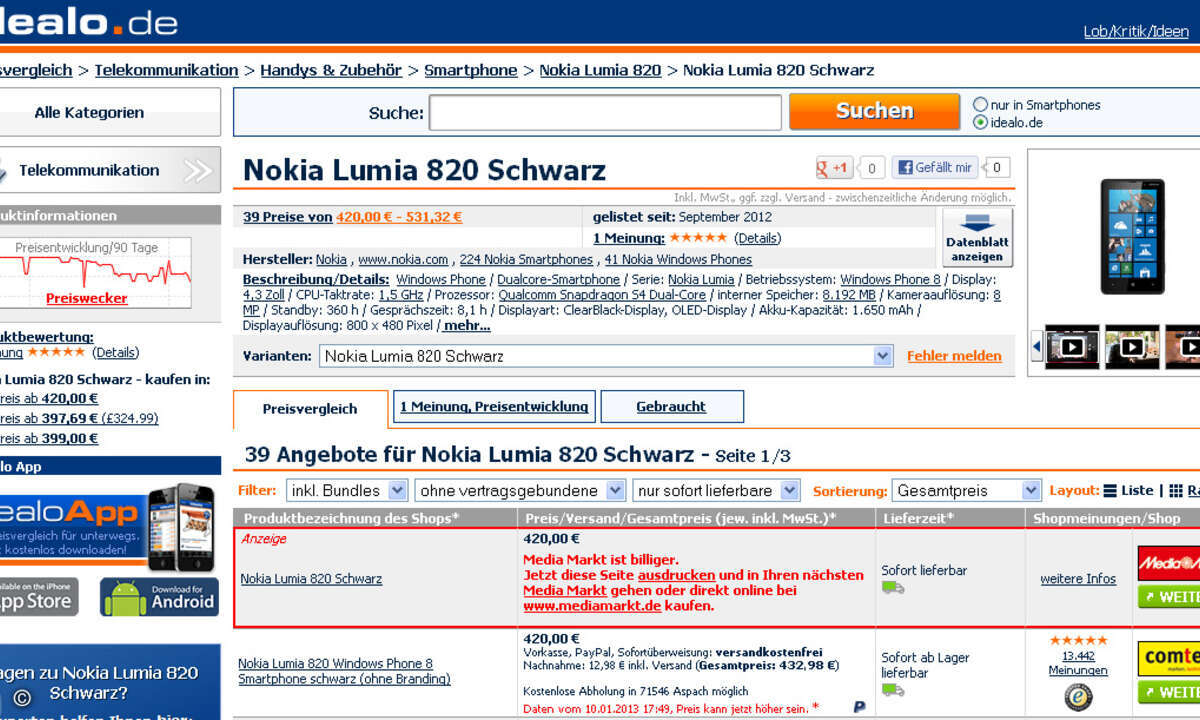
Task: Open the 'inkl. Bundles' filter dropdown
Action: pyautogui.click(x=347, y=490)
